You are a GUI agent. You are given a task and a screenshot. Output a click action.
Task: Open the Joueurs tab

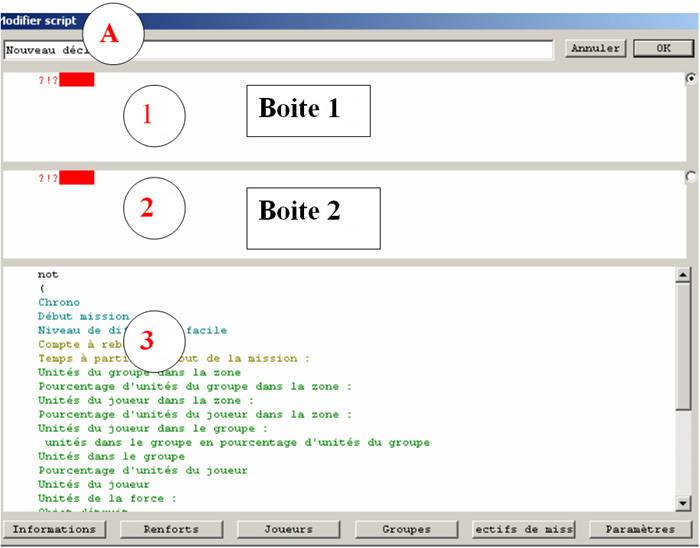[x=288, y=529]
